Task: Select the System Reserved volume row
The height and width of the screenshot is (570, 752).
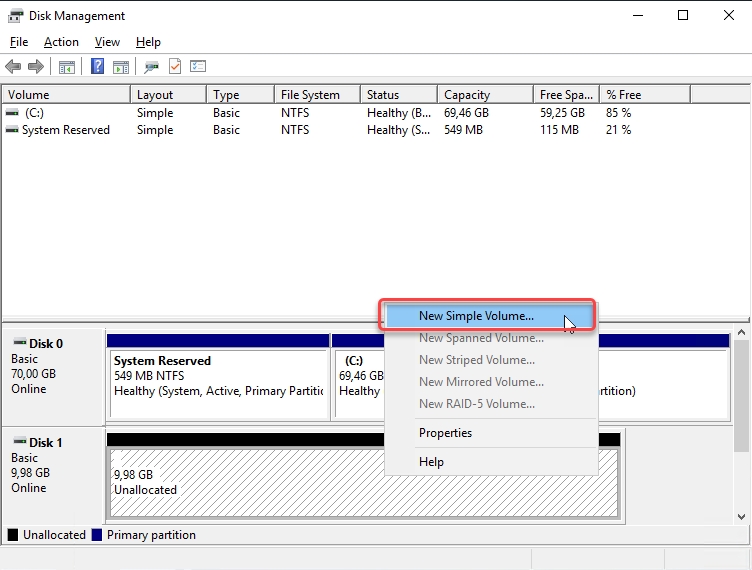Action: (x=66, y=130)
